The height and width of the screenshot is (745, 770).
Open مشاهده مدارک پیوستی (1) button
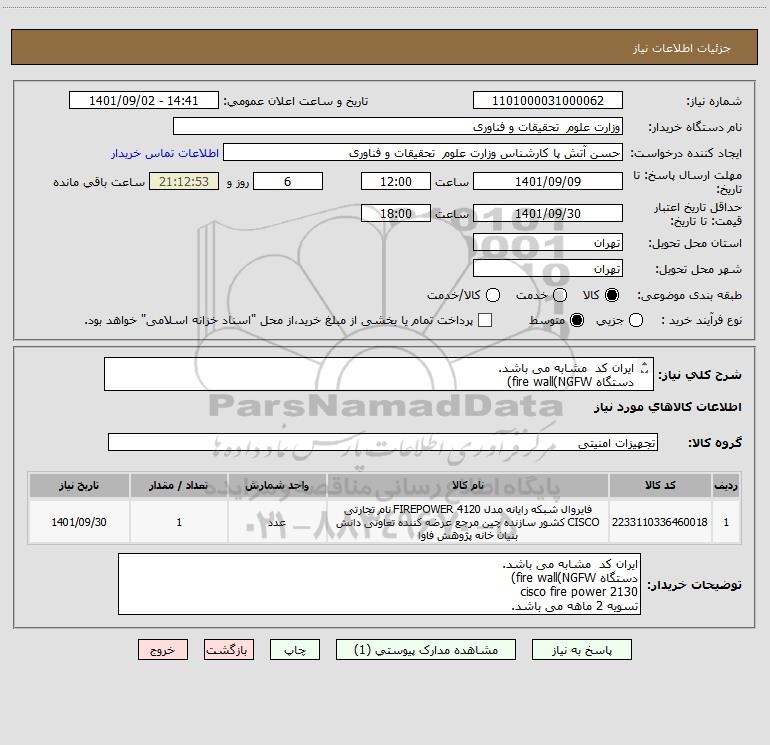[426, 650]
